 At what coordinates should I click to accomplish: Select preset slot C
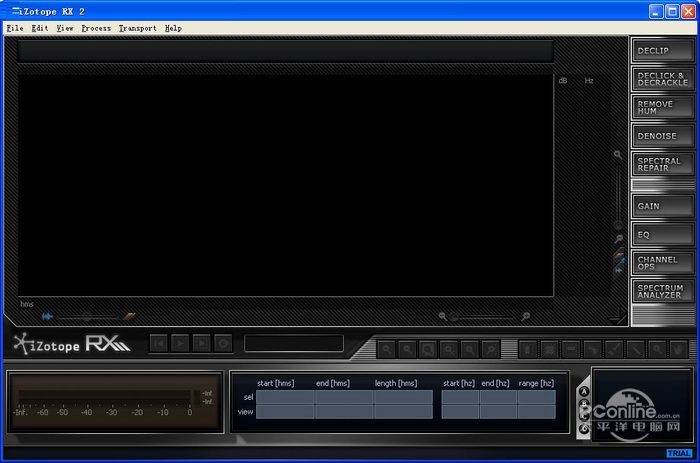[x=584, y=416]
